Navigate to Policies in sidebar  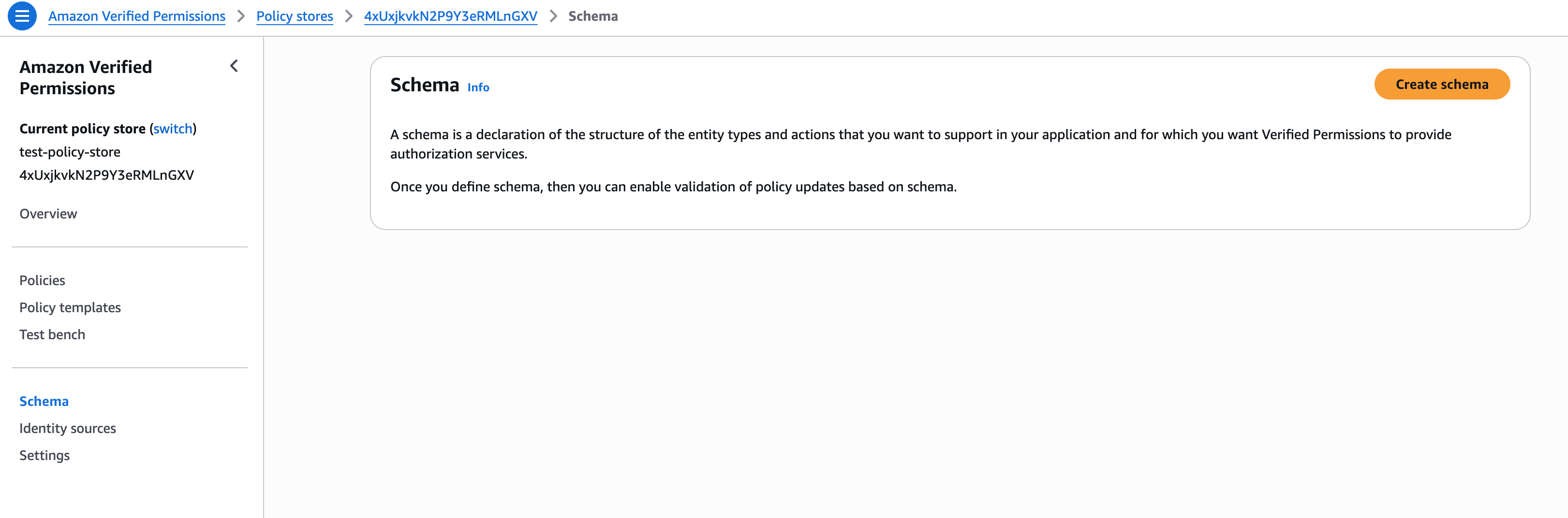[42, 280]
